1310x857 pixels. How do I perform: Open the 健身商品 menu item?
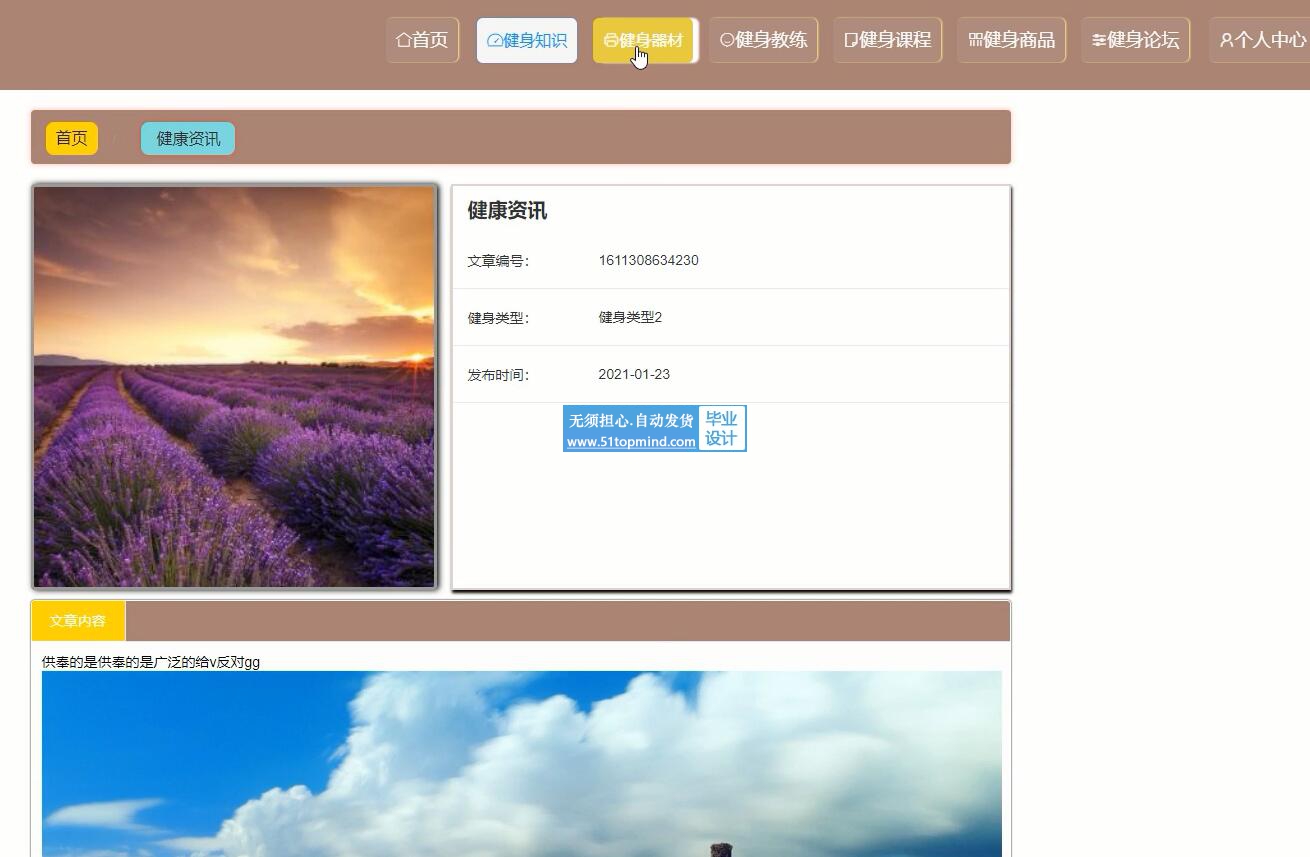(x=1012, y=40)
